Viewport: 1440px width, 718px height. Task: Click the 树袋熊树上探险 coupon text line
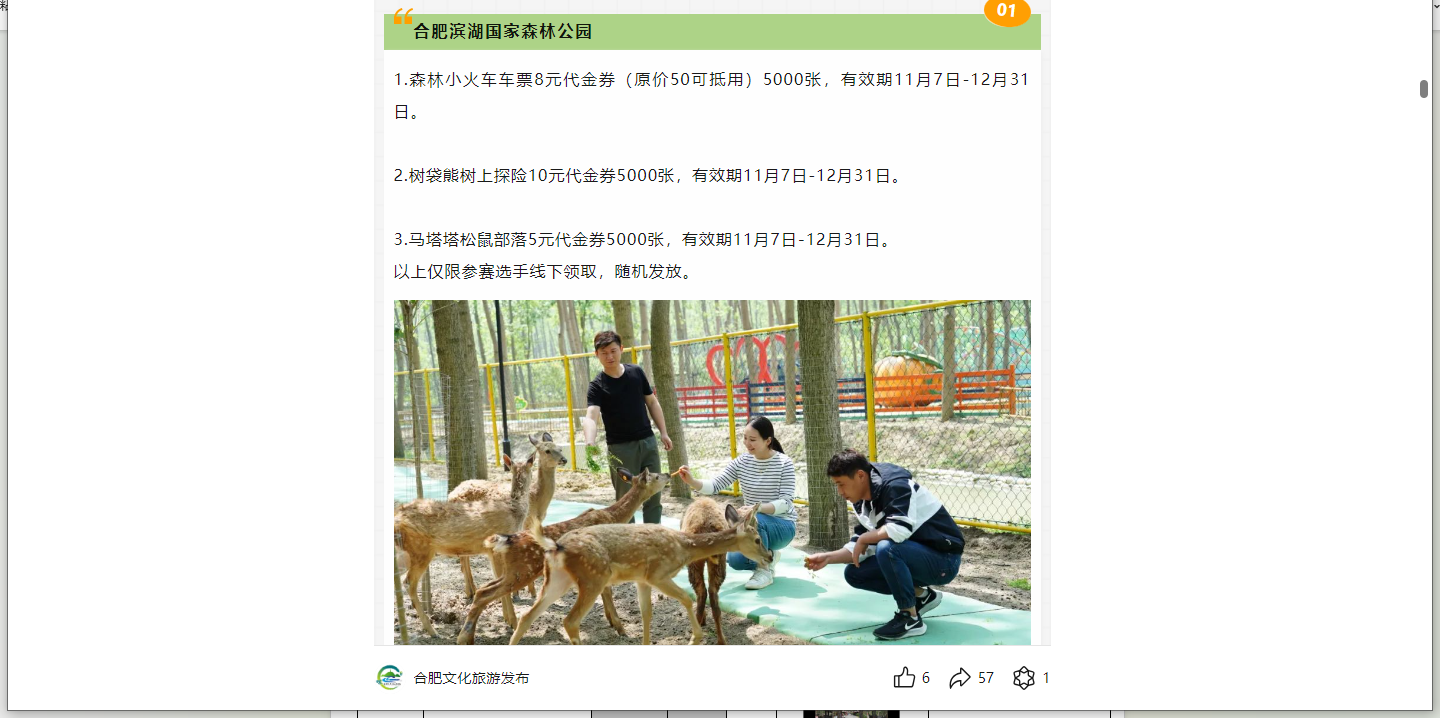pyautogui.click(x=649, y=176)
